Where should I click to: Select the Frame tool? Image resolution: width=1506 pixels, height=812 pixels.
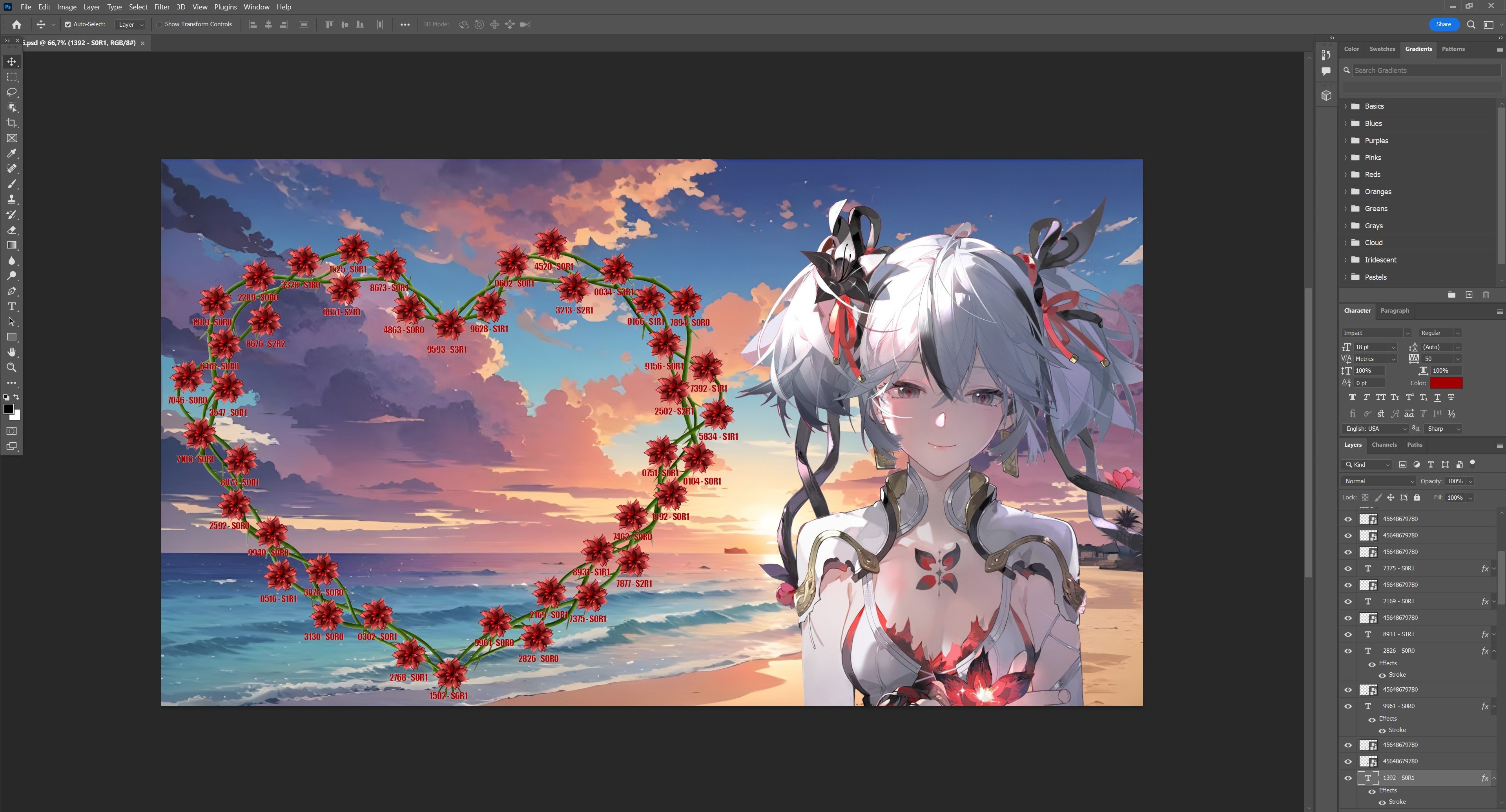click(12, 138)
